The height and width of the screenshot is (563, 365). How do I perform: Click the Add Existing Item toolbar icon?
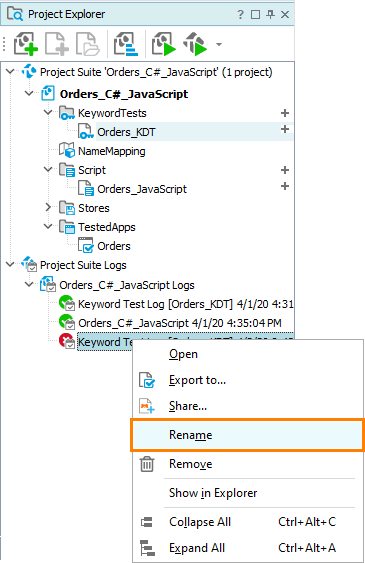pyautogui.click(x=88, y=44)
